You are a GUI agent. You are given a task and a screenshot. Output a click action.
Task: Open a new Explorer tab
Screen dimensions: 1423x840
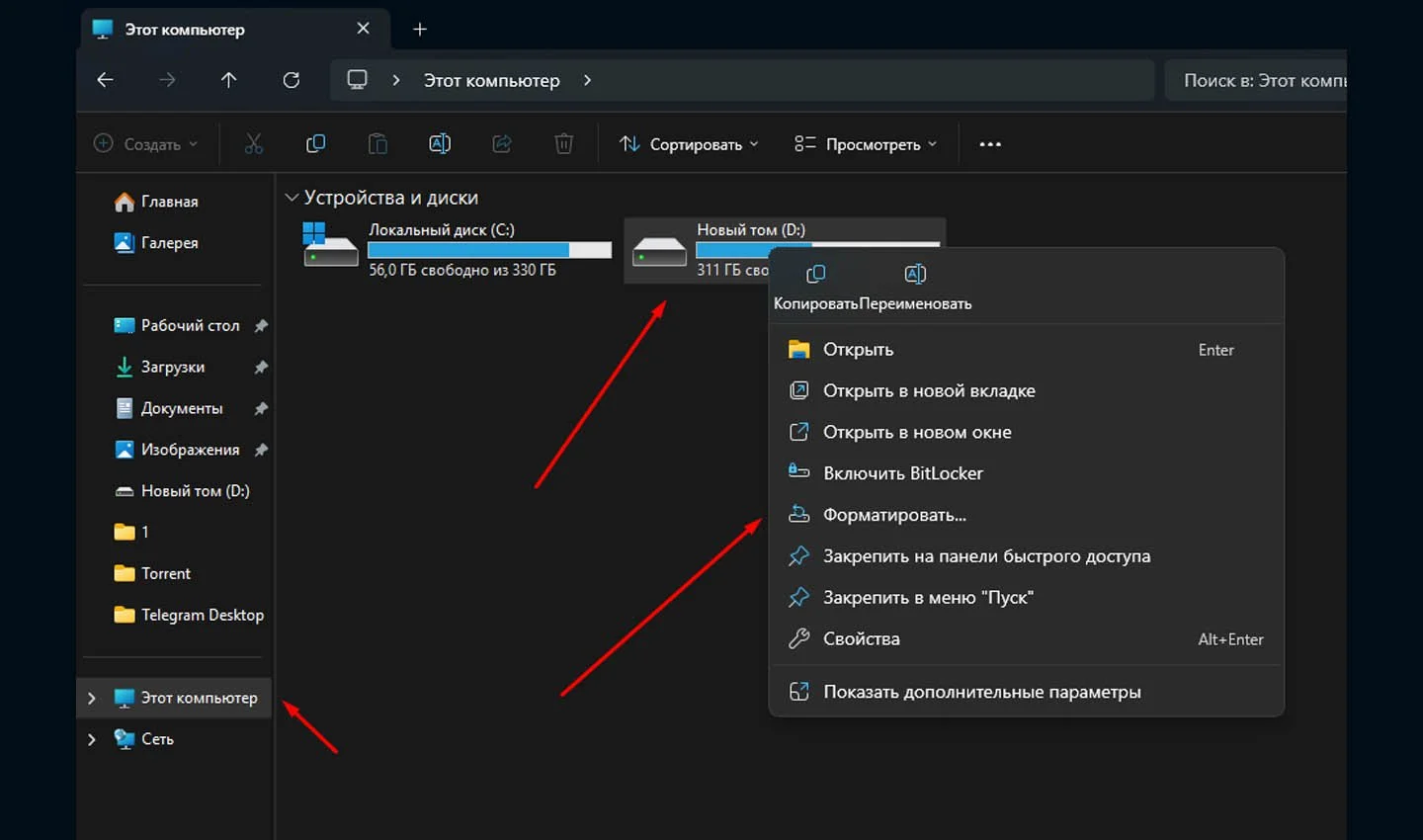(420, 30)
